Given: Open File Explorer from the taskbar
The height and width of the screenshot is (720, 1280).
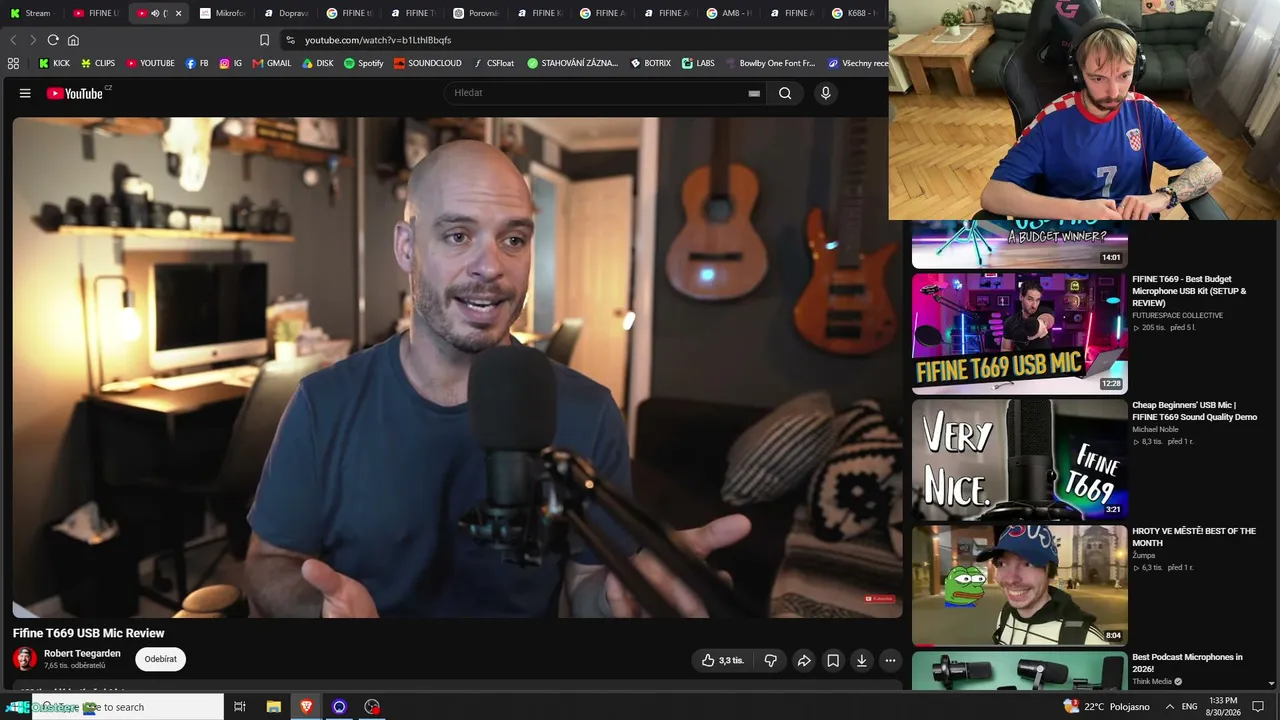Looking at the screenshot, I should click(x=273, y=707).
